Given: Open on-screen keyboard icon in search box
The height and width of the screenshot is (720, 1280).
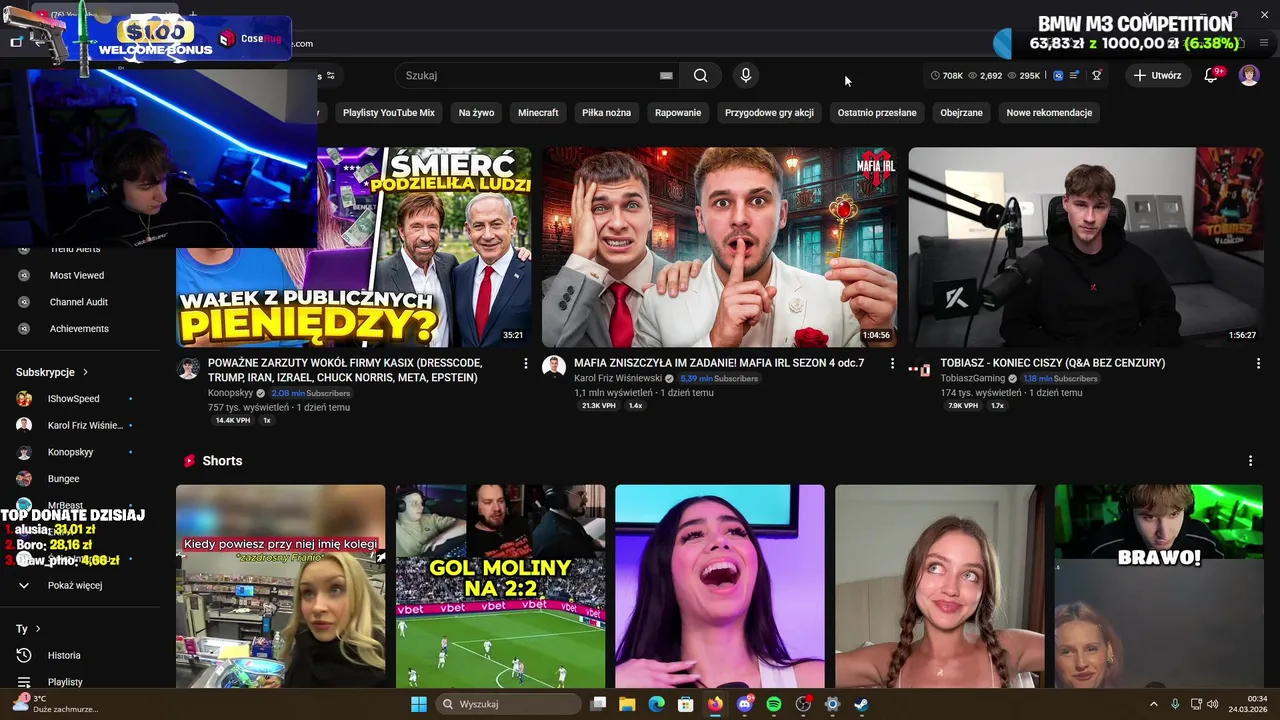Looking at the screenshot, I should 666,75.
